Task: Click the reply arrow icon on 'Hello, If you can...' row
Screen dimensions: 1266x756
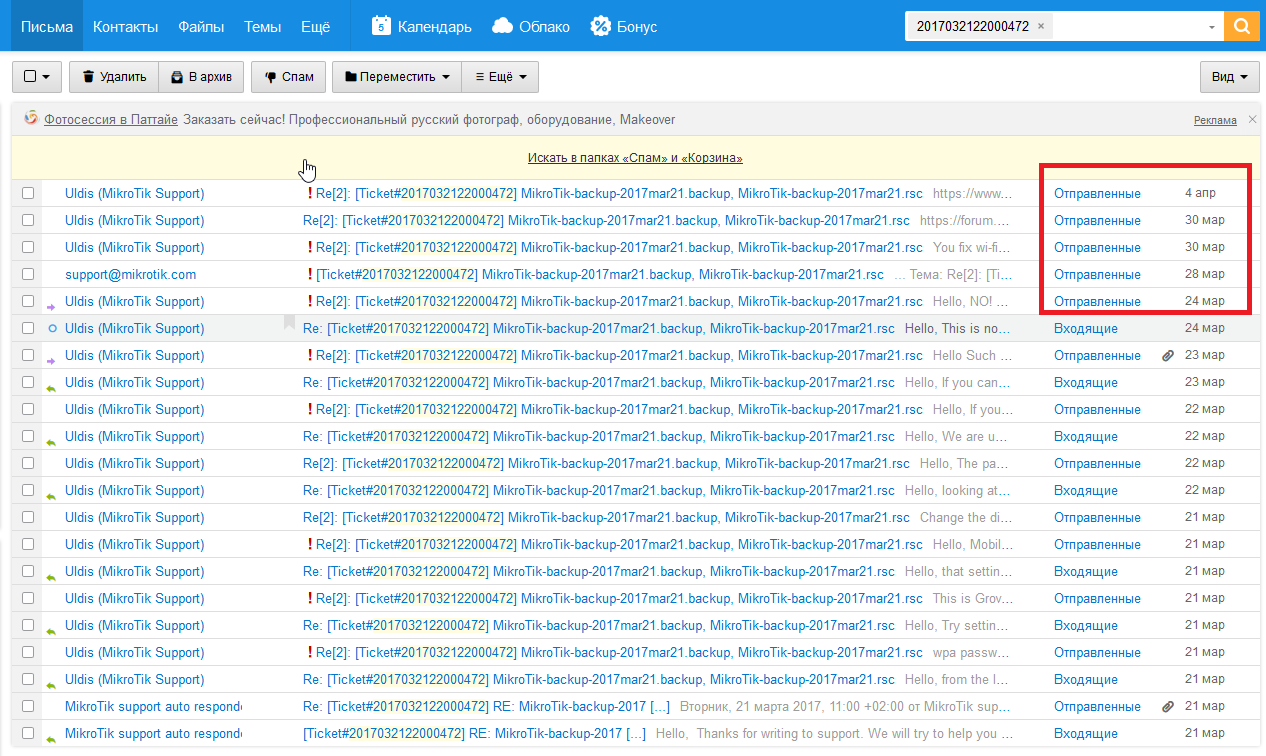Action: click(52, 387)
